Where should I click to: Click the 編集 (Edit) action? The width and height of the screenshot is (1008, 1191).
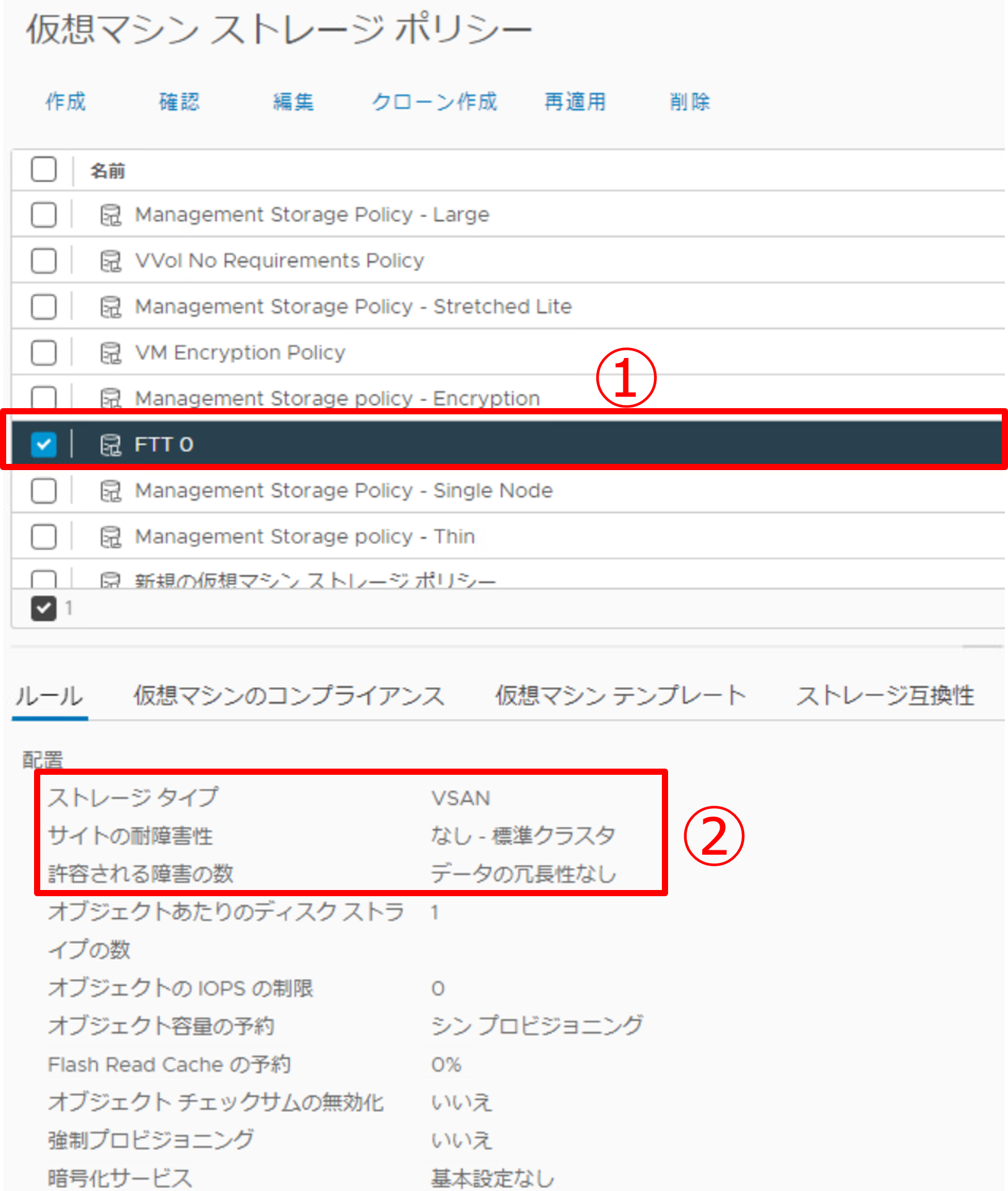(x=293, y=101)
